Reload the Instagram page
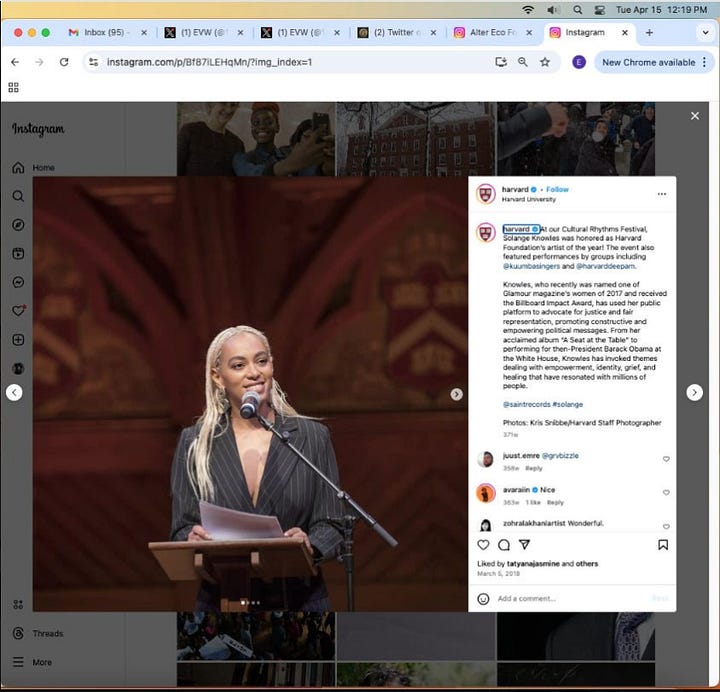 (64, 62)
